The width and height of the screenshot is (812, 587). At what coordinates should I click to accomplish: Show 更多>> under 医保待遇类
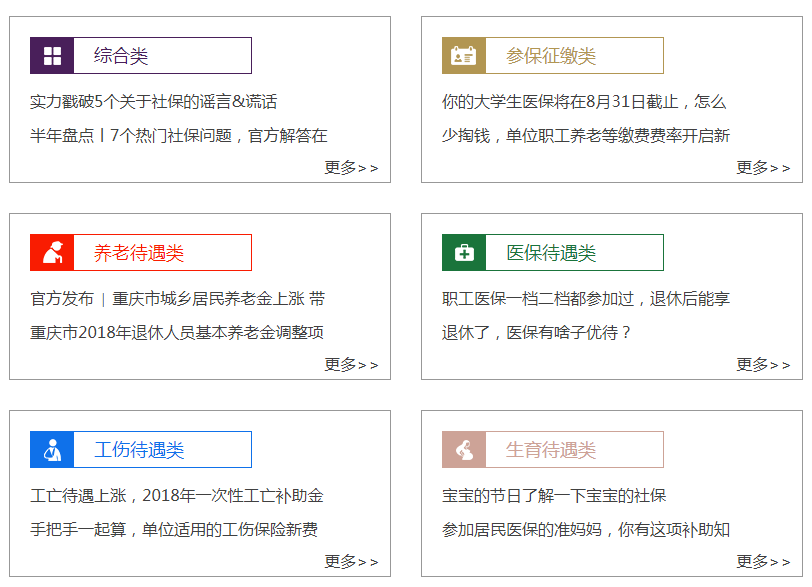[x=763, y=365]
